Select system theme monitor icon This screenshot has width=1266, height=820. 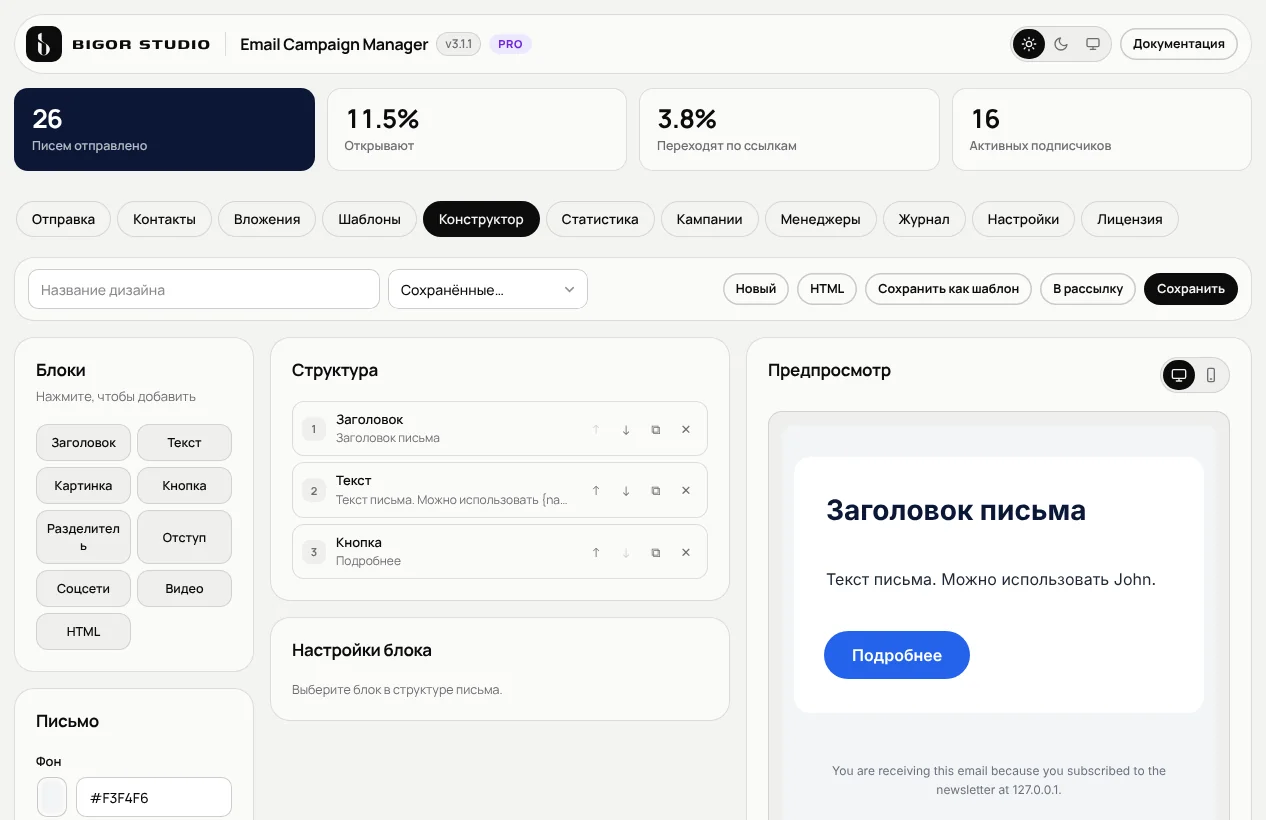pos(1093,44)
